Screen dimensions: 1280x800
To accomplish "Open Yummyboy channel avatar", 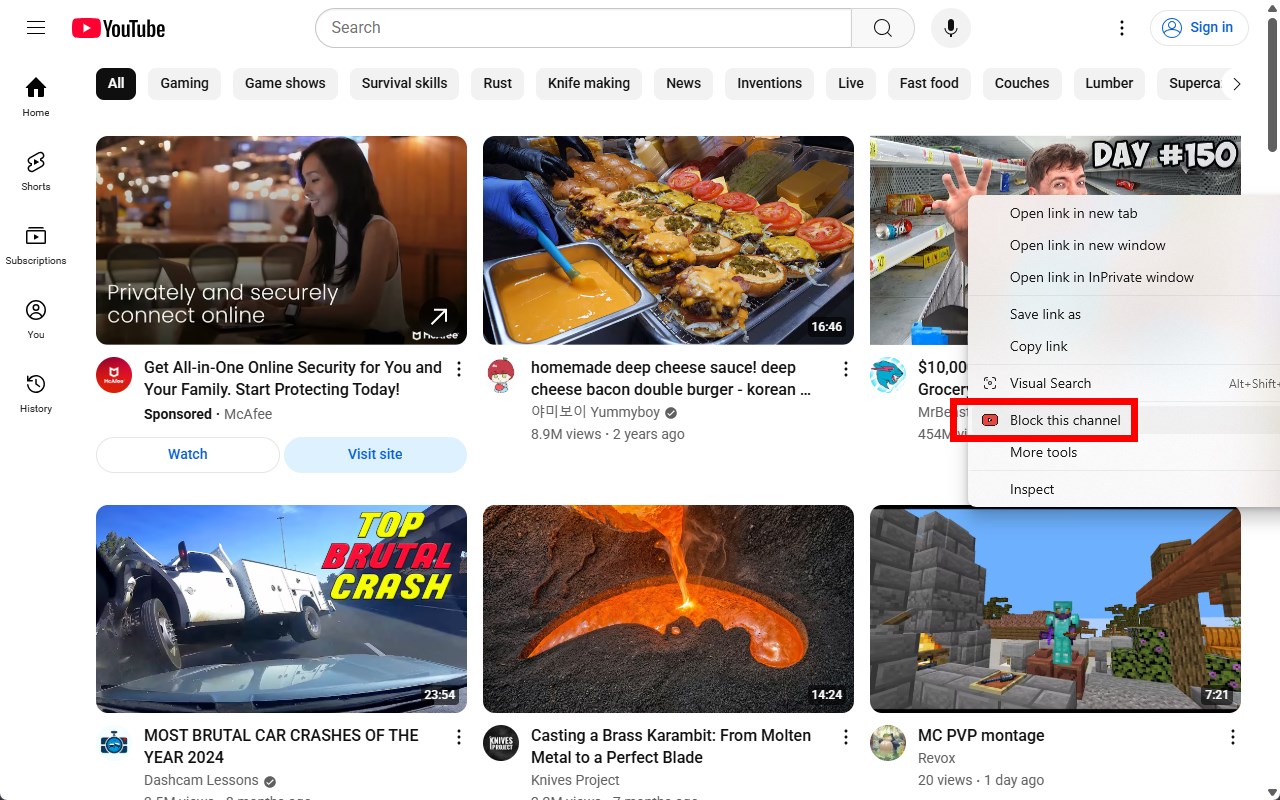I will tap(501, 376).
